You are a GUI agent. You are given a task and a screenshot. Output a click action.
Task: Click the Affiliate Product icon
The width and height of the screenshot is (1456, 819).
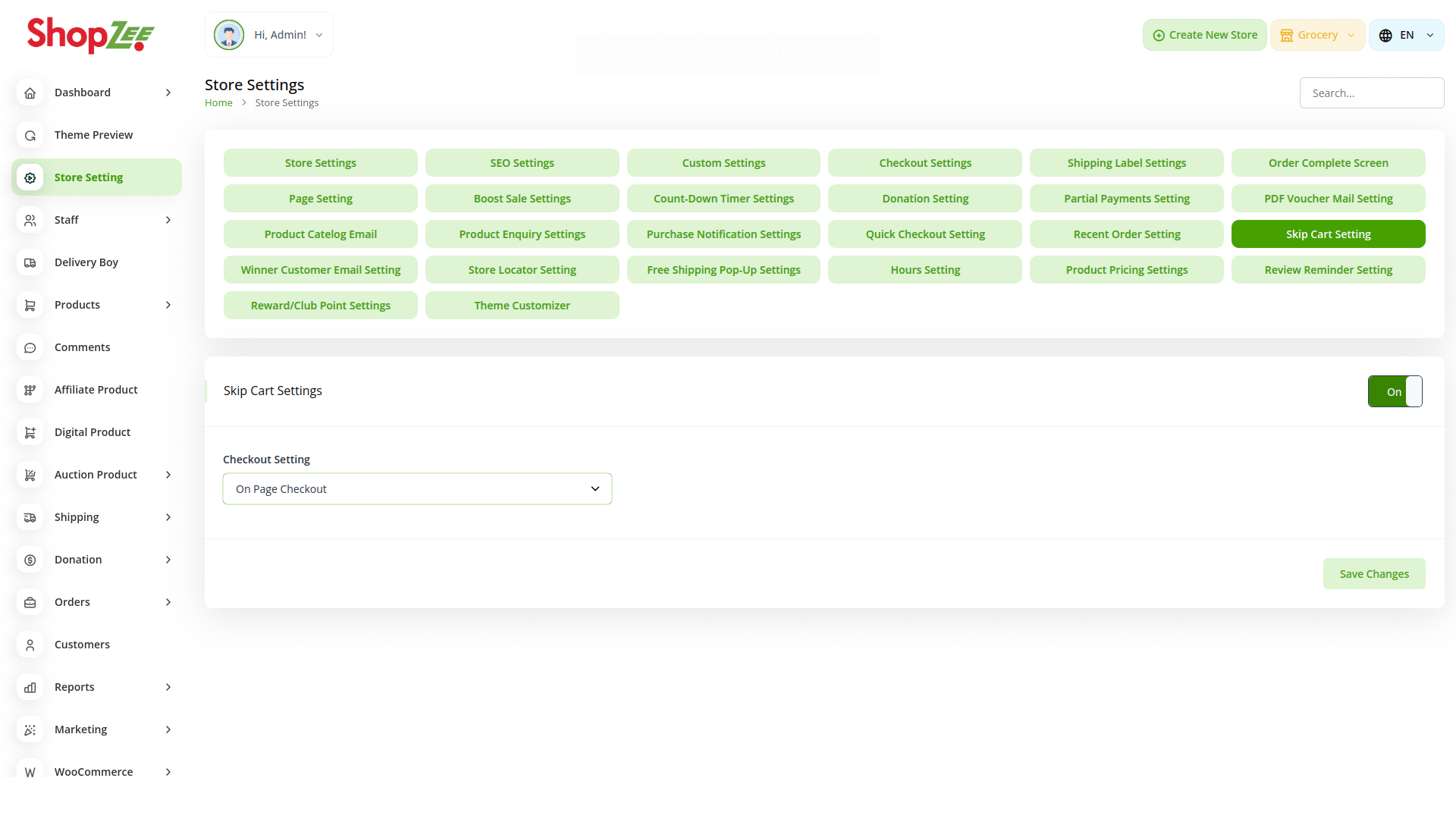(x=30, y=390)
